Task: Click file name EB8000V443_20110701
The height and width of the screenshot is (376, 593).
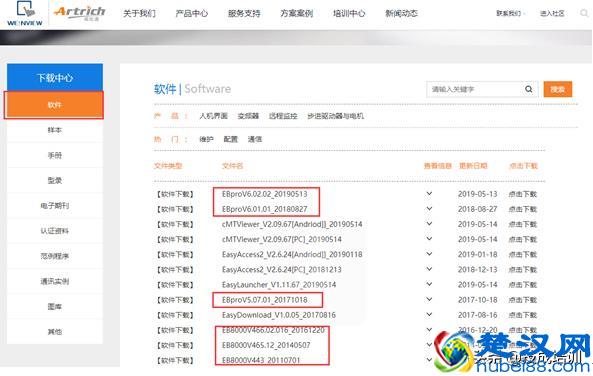Action: [261, 360]
